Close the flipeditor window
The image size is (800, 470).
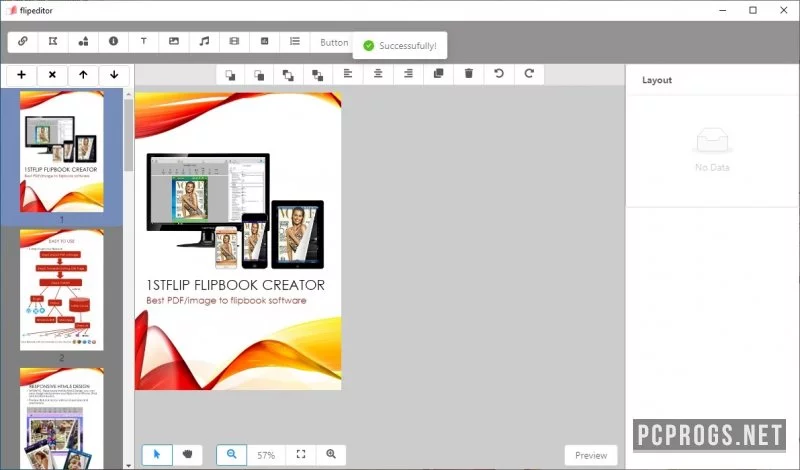click(x=784, y=10)
